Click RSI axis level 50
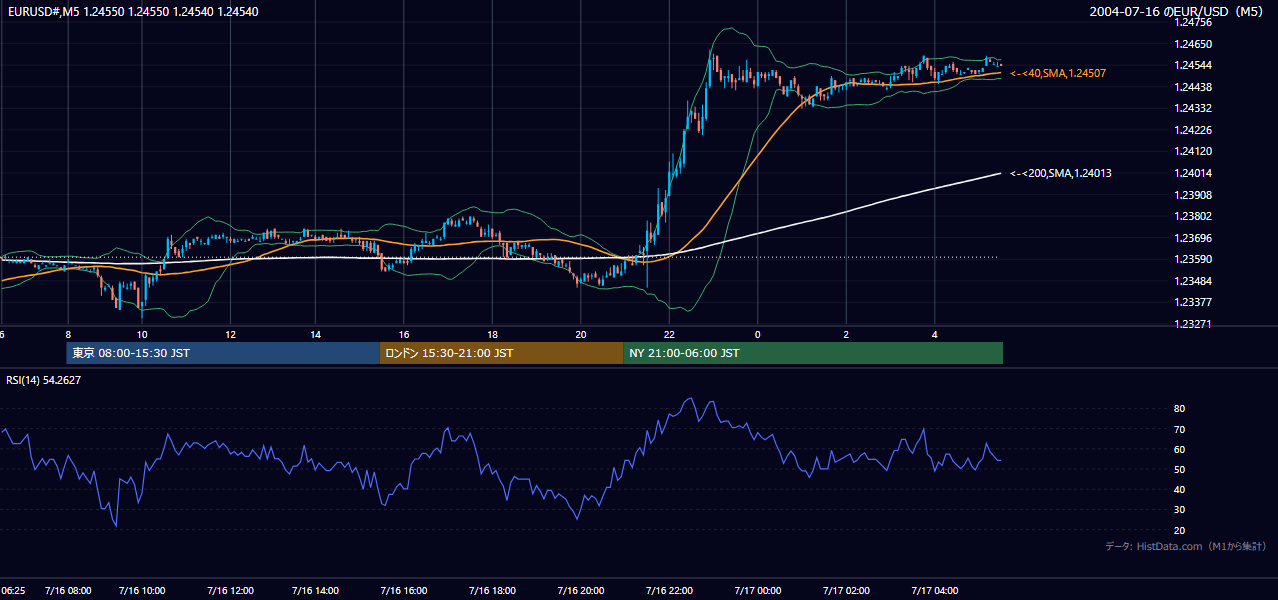This screenshot has height=600, width=1278. point(1179,469)
